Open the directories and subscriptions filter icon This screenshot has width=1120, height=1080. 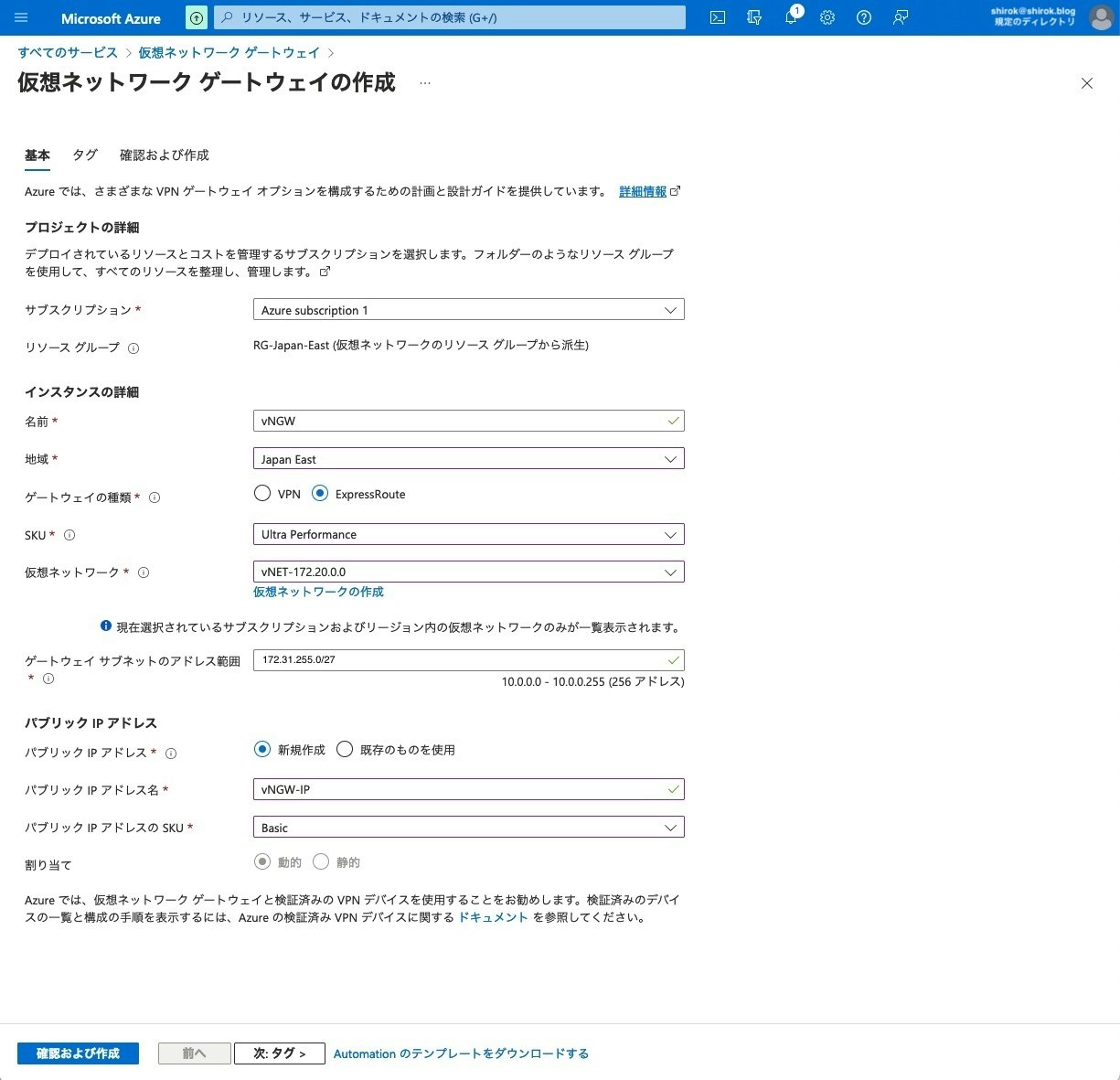(754, 17)
